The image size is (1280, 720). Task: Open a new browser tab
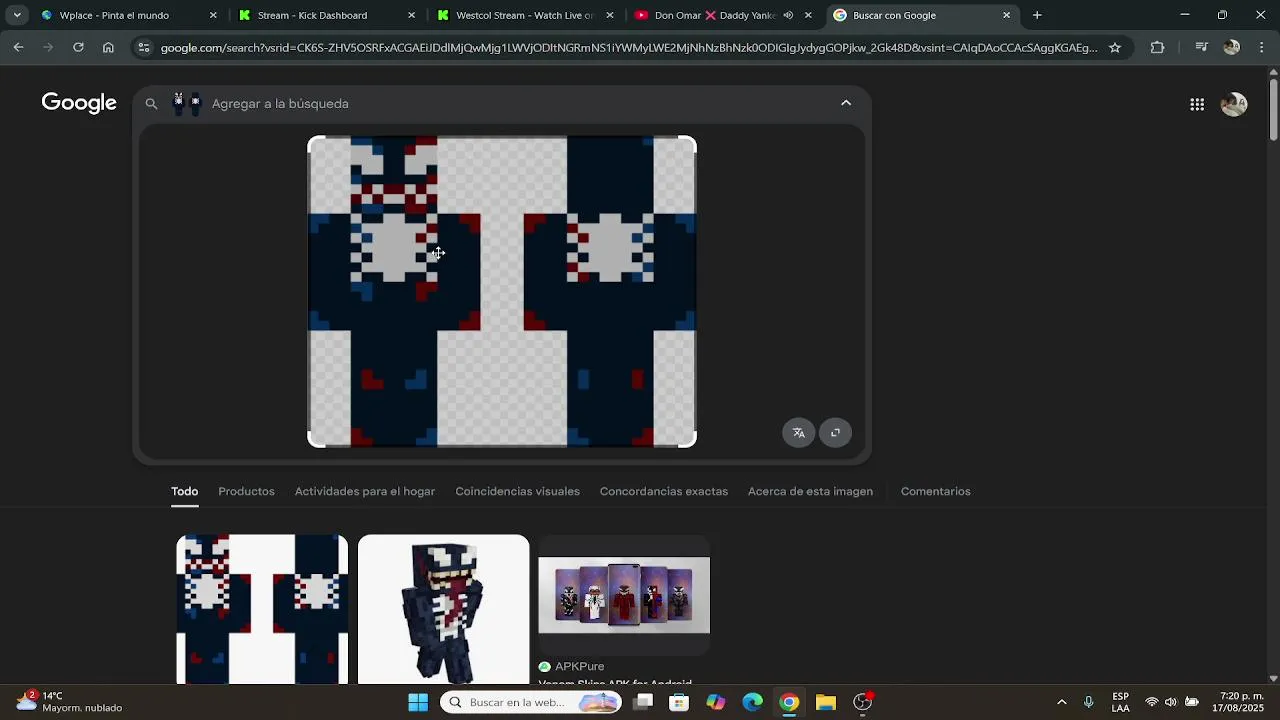pyautogui.click(x=1037, y=15)
